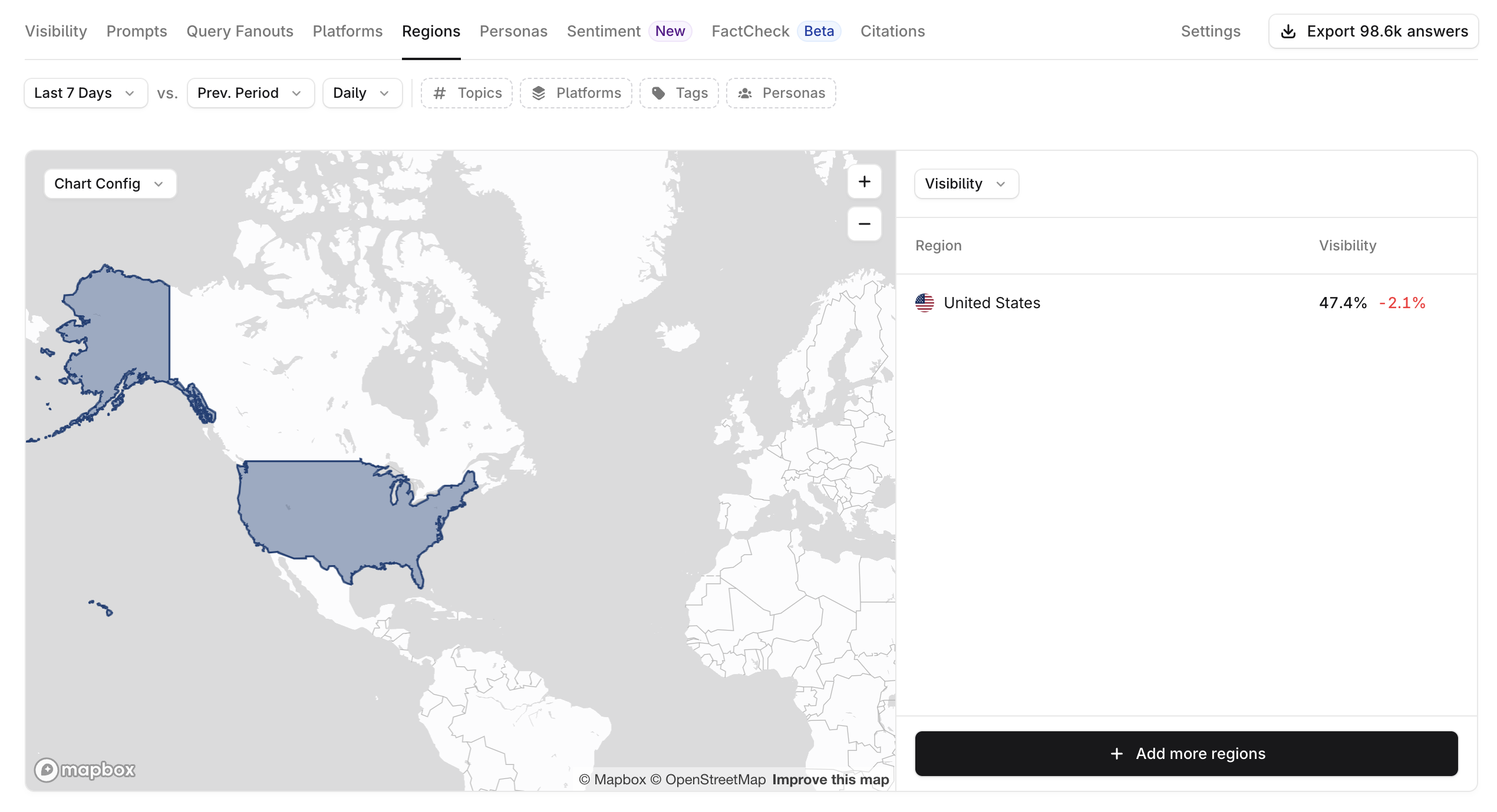1497x812 pixels.
Task: Open the Query Fanouts tab
Action: (x=240, y=31)
